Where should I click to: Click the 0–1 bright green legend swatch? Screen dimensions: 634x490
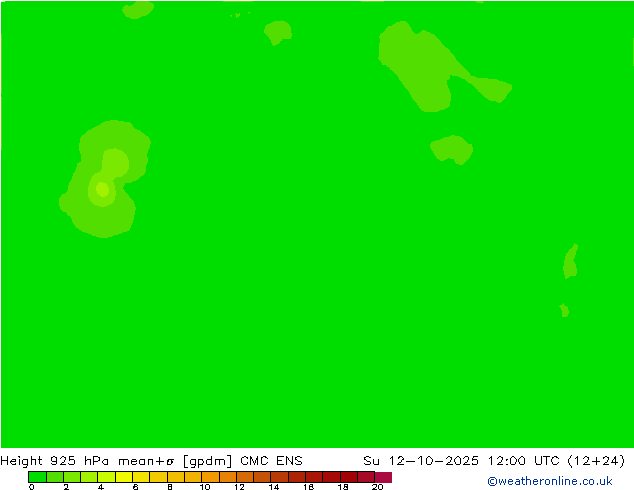click(37, 477)
